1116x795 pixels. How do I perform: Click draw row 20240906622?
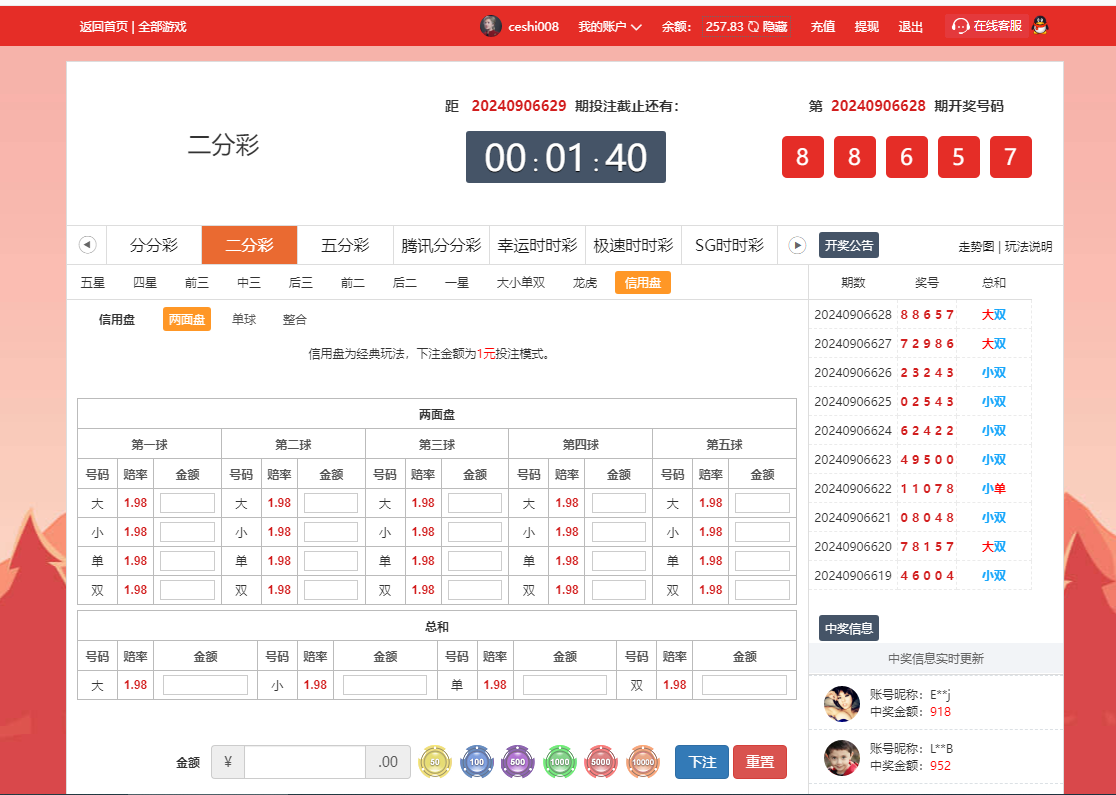point(920,489)
